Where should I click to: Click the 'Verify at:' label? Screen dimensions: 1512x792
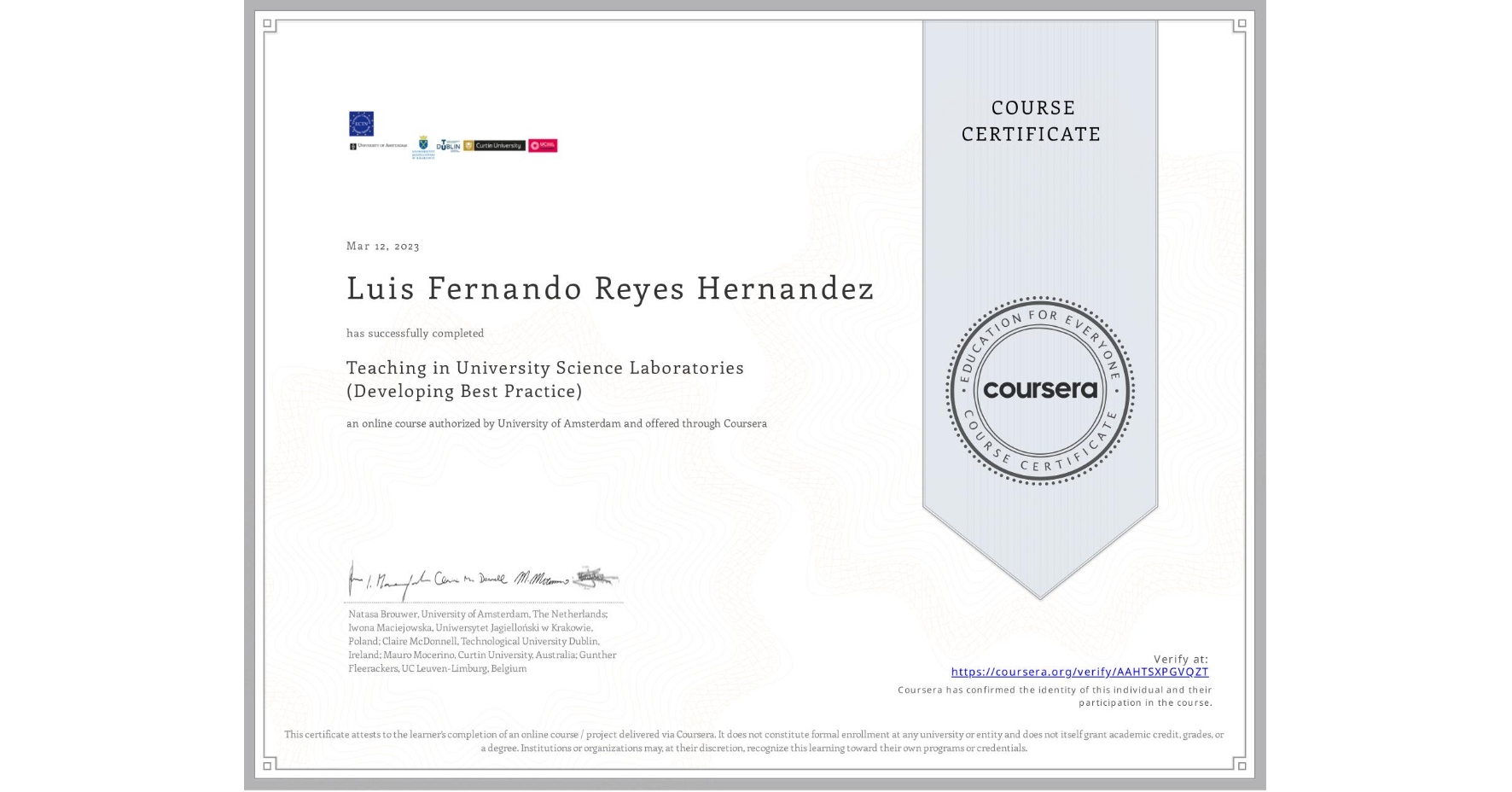coord(1181,659)
